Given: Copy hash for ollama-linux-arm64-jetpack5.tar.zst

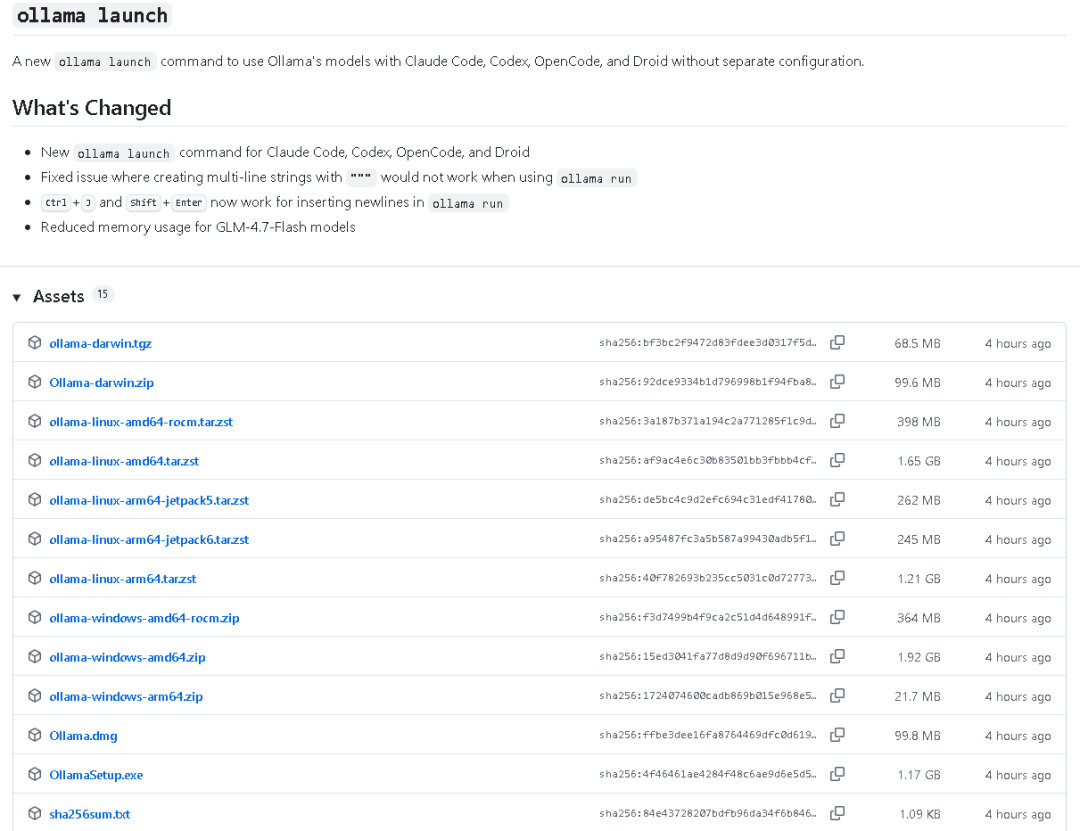Looking at the screenshot, I should tap(837, 500).
